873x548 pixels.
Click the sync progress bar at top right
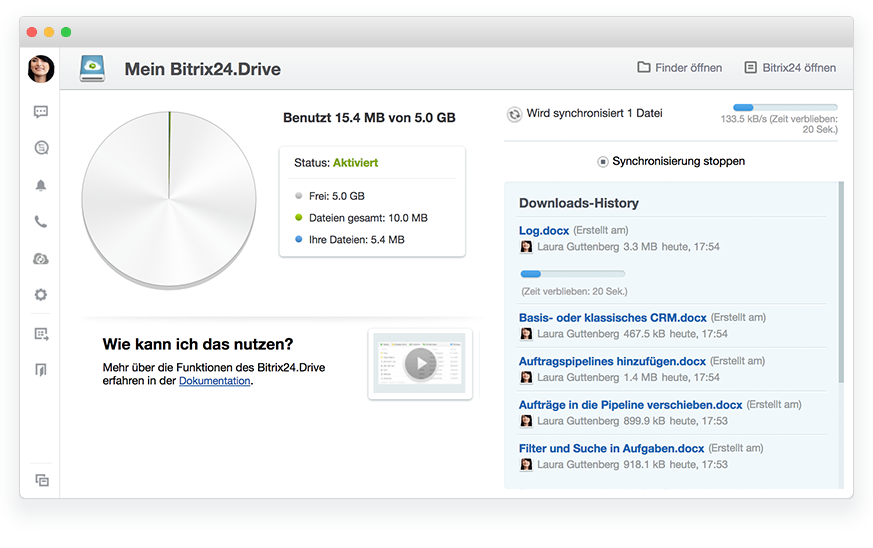785,107
